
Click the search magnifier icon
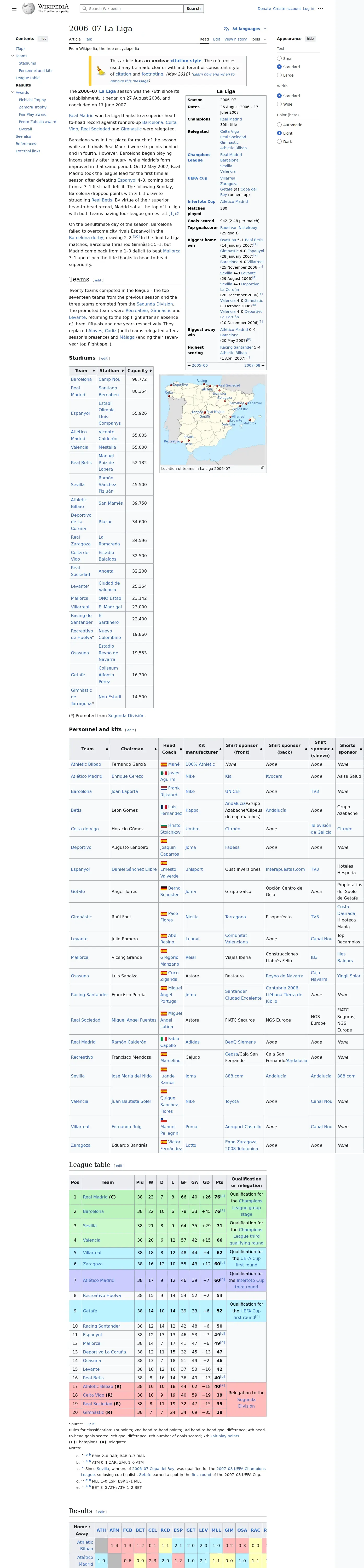(x=85, y=9)
